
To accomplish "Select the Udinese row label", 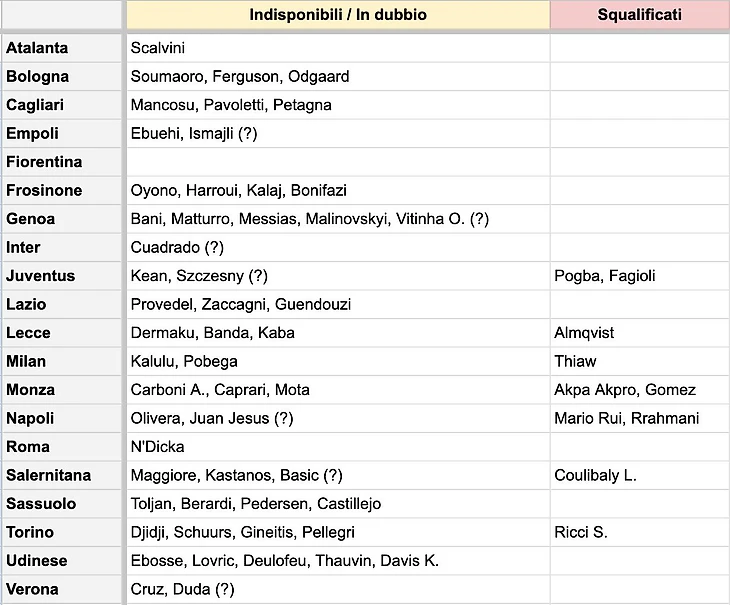I will click(61, 560).
